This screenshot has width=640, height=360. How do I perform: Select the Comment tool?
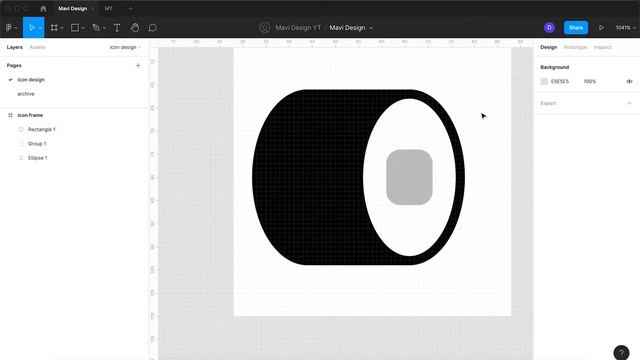[x=152, y=28]
